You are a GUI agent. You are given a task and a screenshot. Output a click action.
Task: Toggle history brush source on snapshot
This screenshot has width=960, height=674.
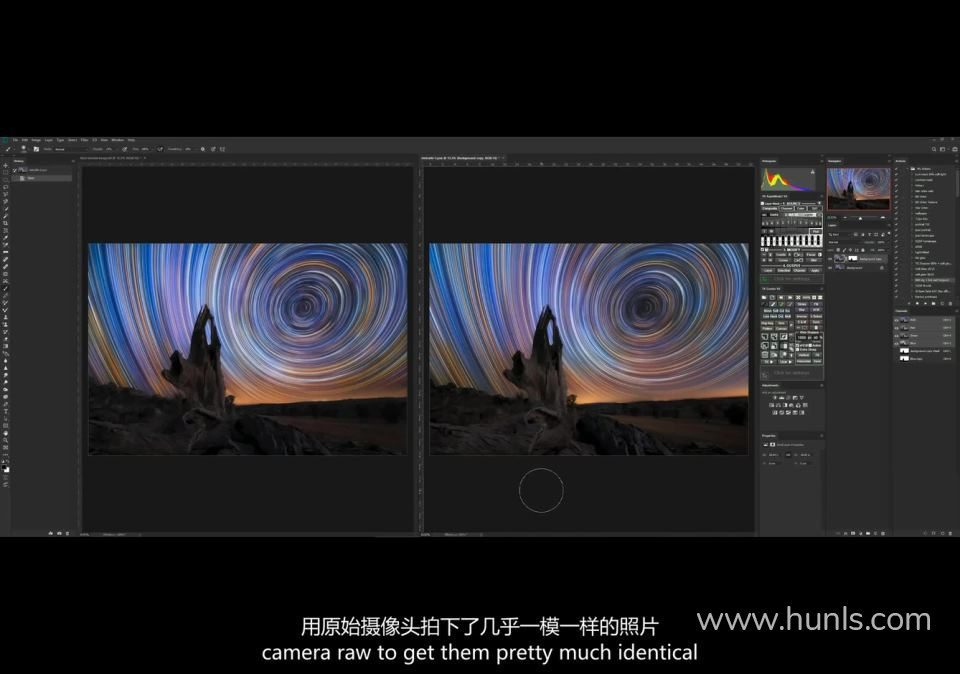[x=15, y=170]
